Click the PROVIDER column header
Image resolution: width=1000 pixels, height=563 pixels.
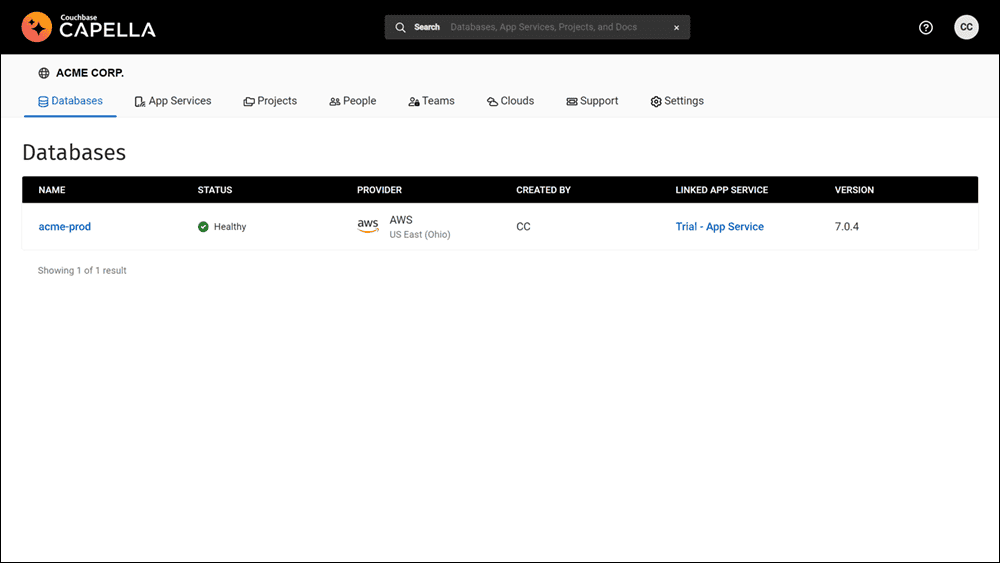pos(379,190)
